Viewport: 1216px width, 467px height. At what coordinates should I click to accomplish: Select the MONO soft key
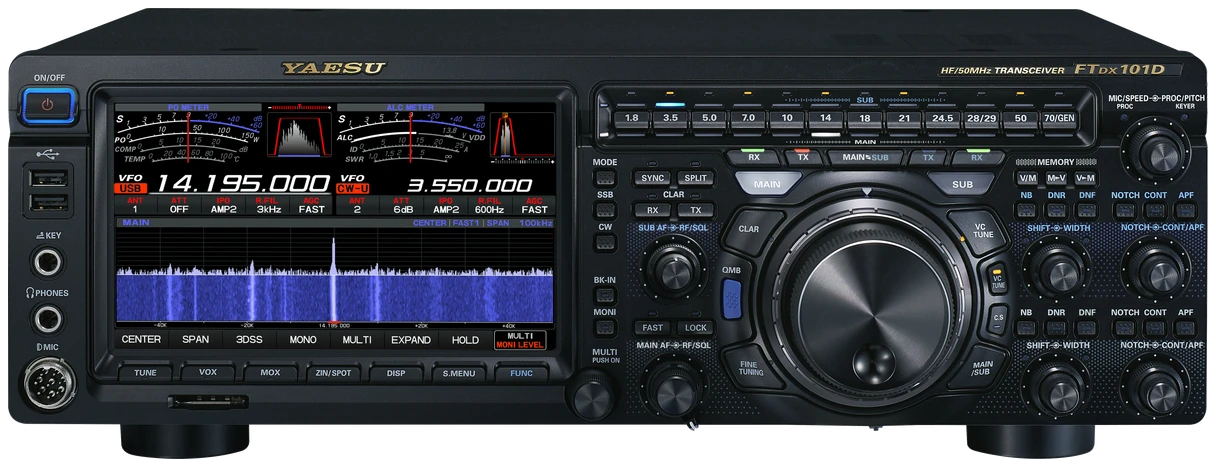[x=303, y=340]
